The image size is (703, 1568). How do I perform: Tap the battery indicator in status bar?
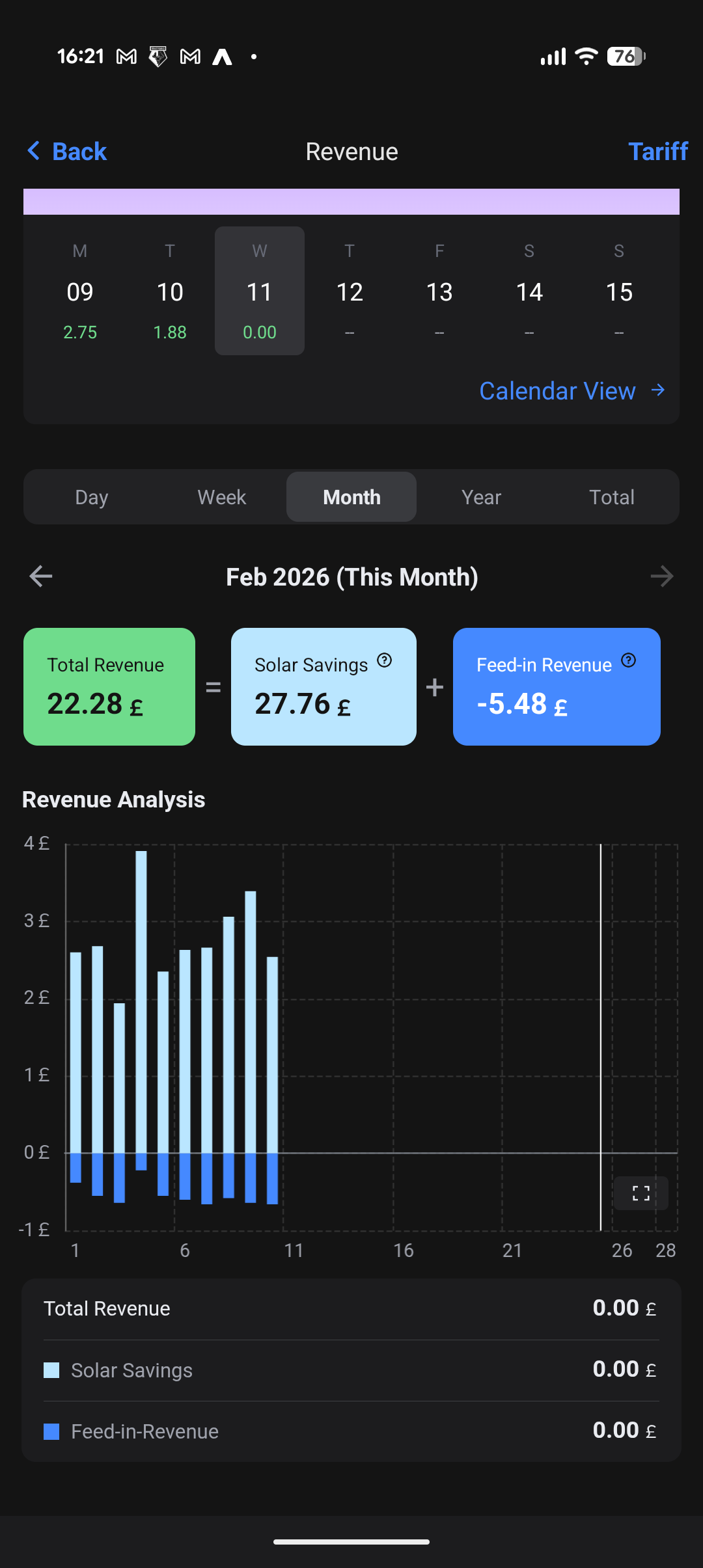(625, 57)
